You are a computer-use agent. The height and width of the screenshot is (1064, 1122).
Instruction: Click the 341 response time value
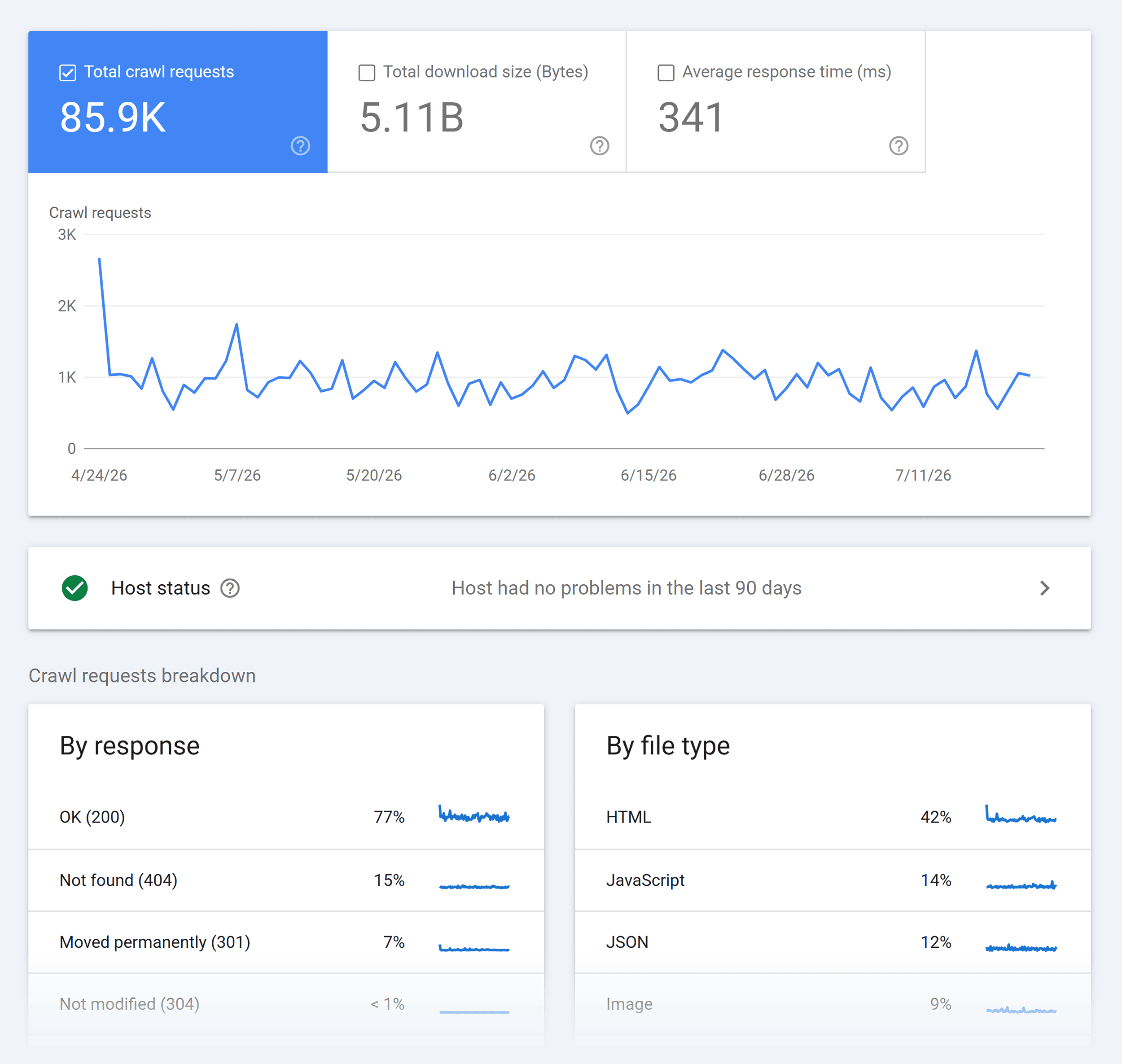coord(691,118)
